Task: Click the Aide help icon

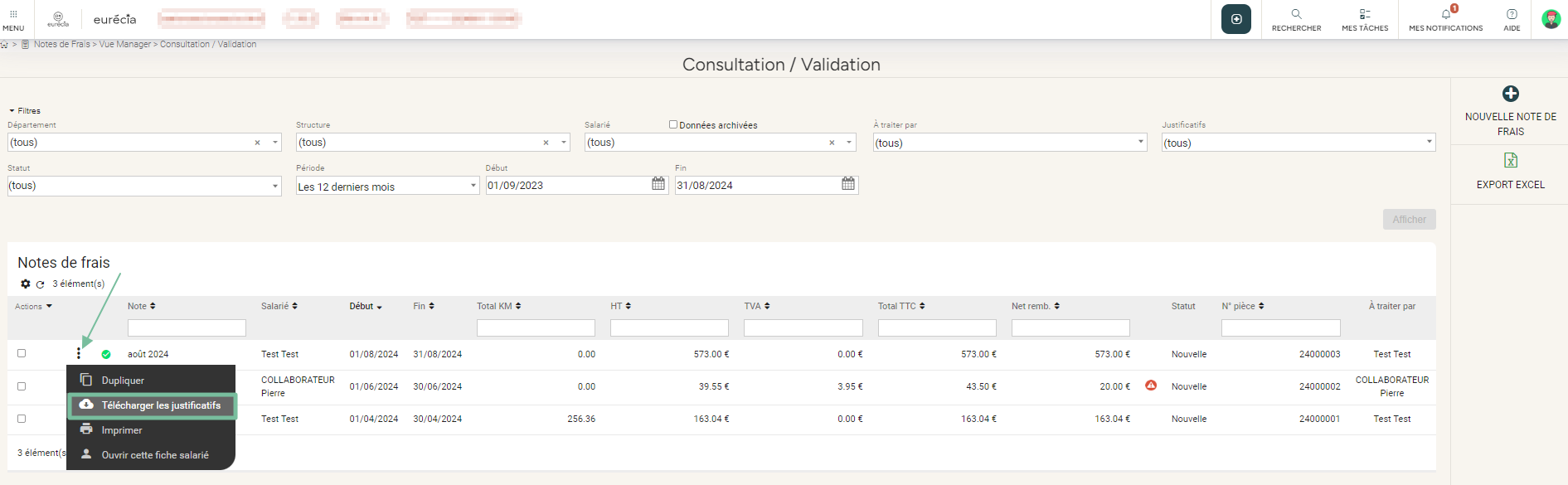Action: [1512, 14]
